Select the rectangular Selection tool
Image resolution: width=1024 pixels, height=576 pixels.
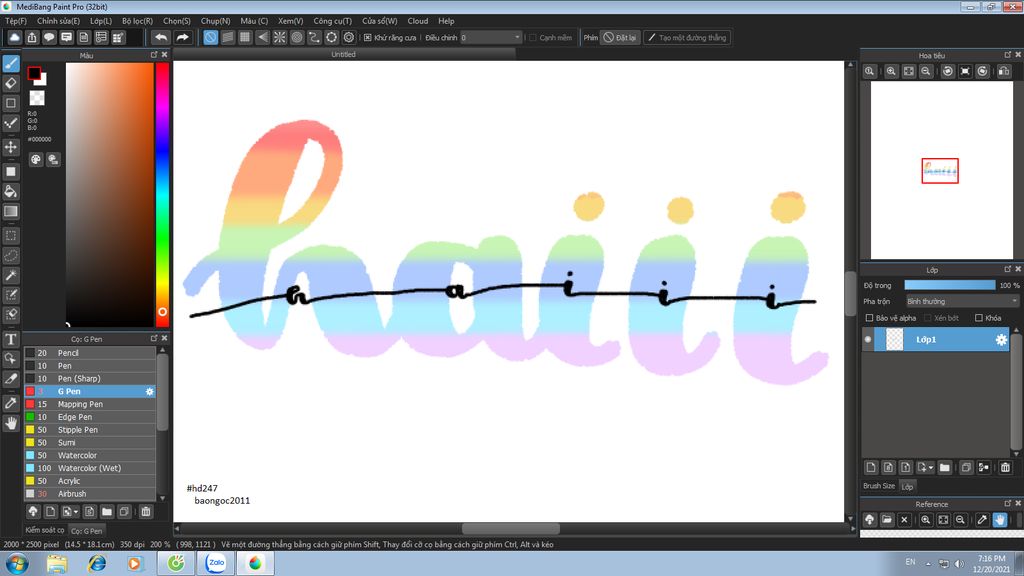click(x=11, y=236)
